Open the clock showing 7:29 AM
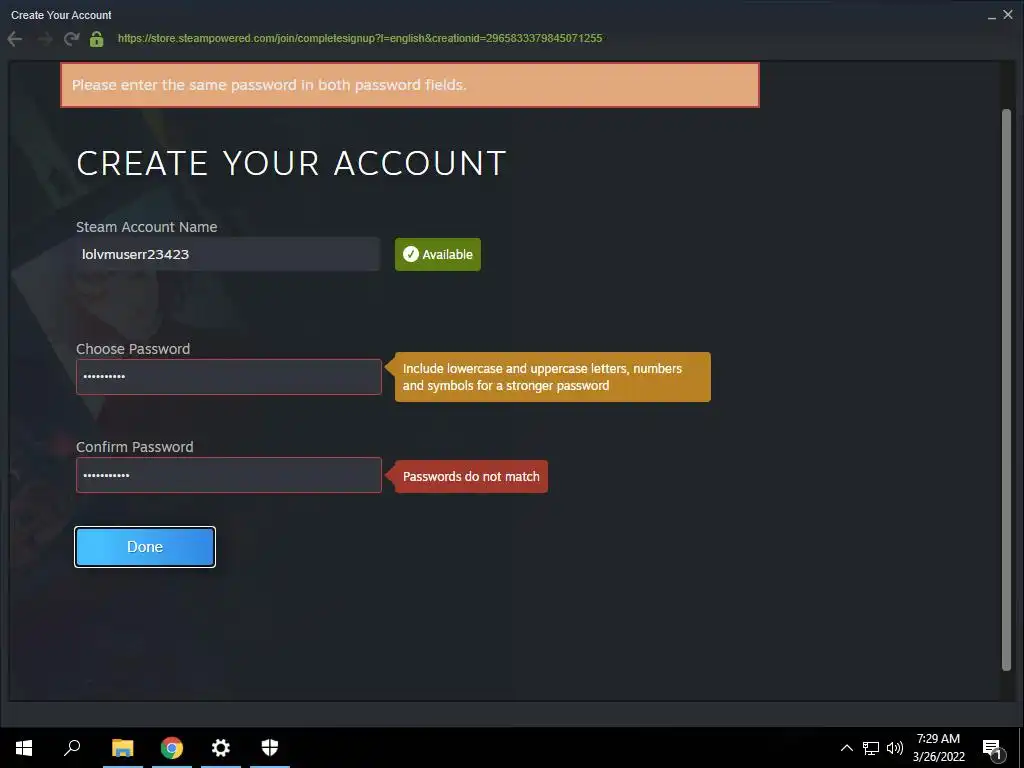This screenshot has height=768, width=1024. click(938, 748)
